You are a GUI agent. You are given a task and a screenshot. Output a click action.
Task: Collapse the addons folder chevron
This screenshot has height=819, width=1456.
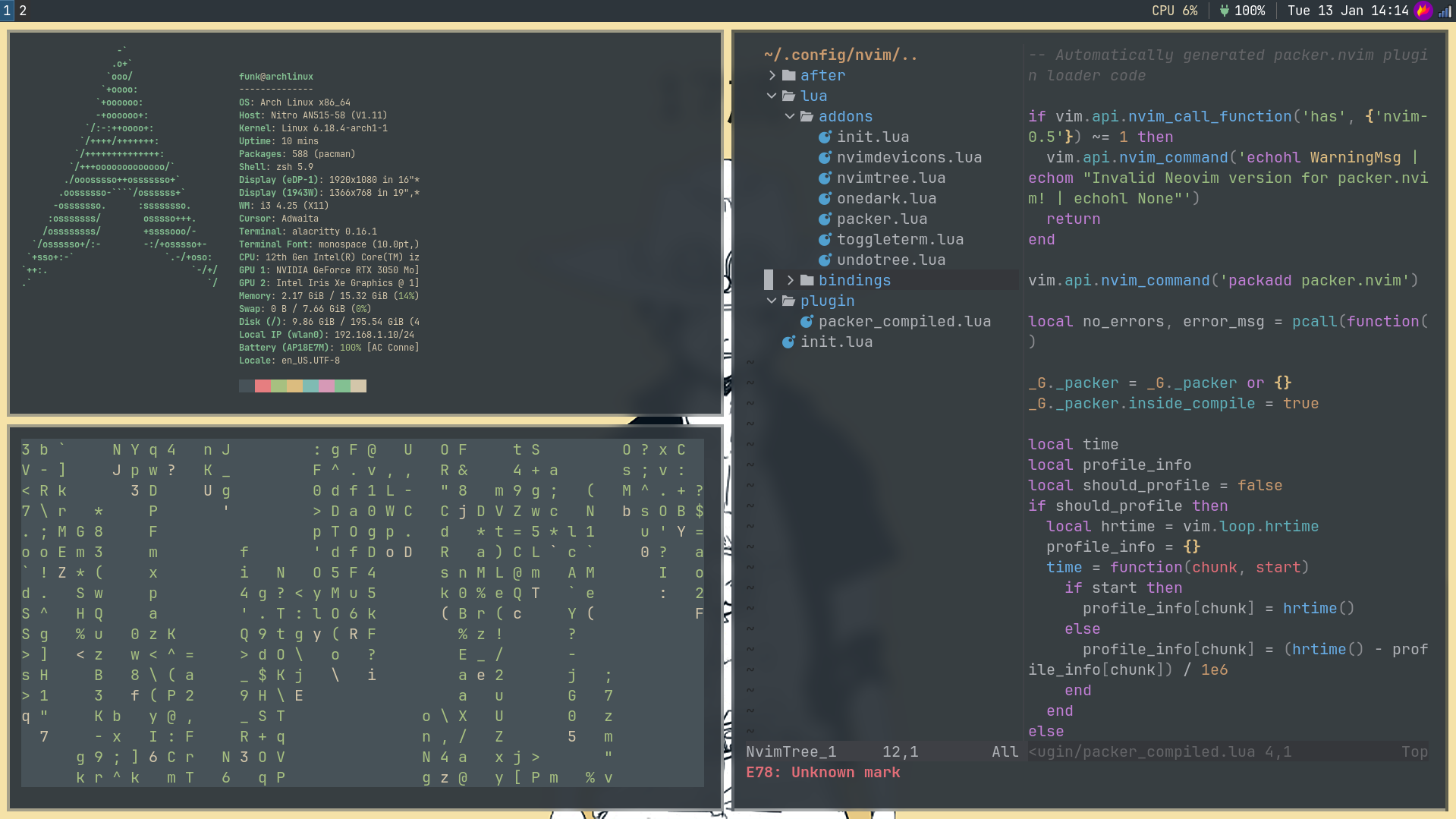click(x=790, y=116)
